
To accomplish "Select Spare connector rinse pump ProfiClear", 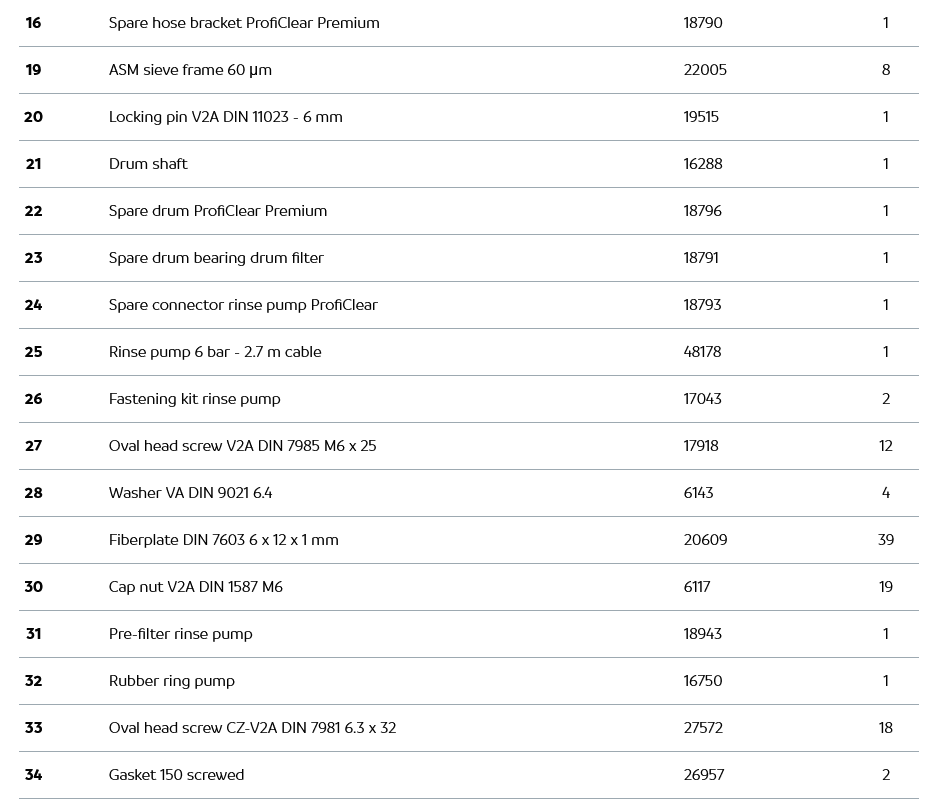I will (243, 305).
